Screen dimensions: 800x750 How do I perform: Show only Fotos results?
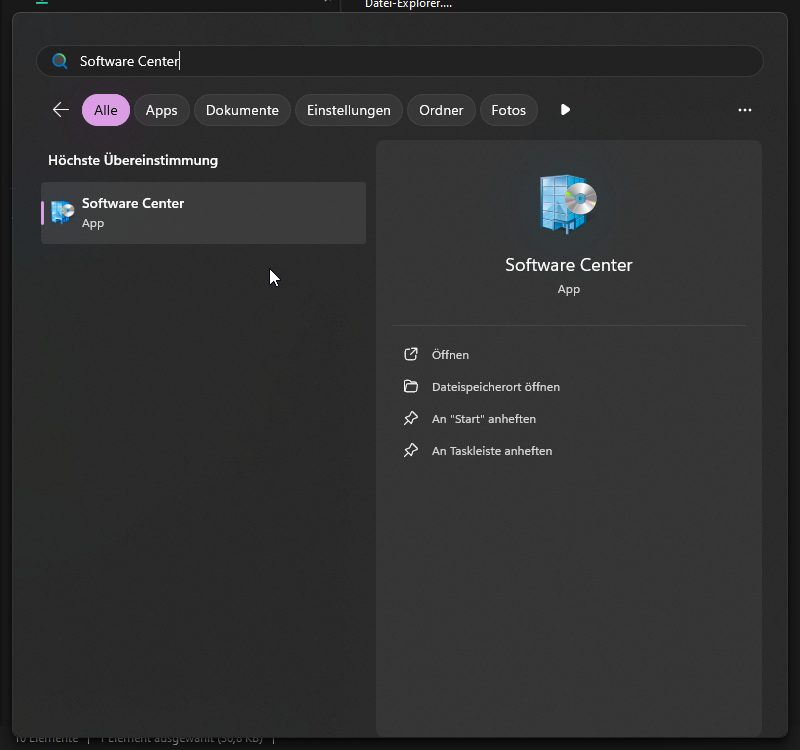click(508, 110)
